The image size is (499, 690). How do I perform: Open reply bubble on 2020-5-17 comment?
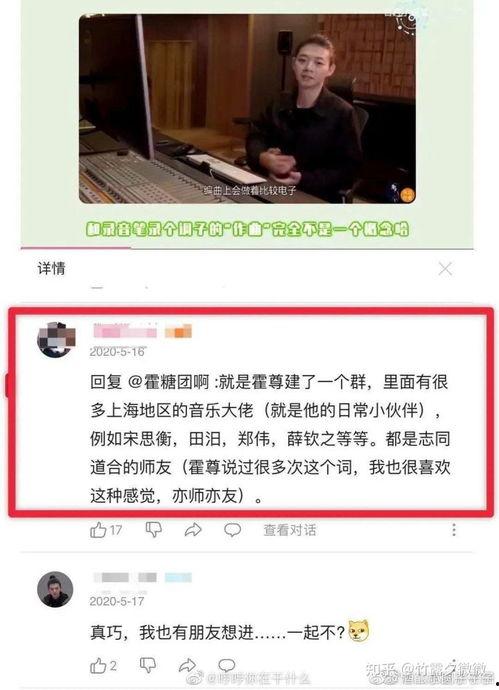point(226,664)
